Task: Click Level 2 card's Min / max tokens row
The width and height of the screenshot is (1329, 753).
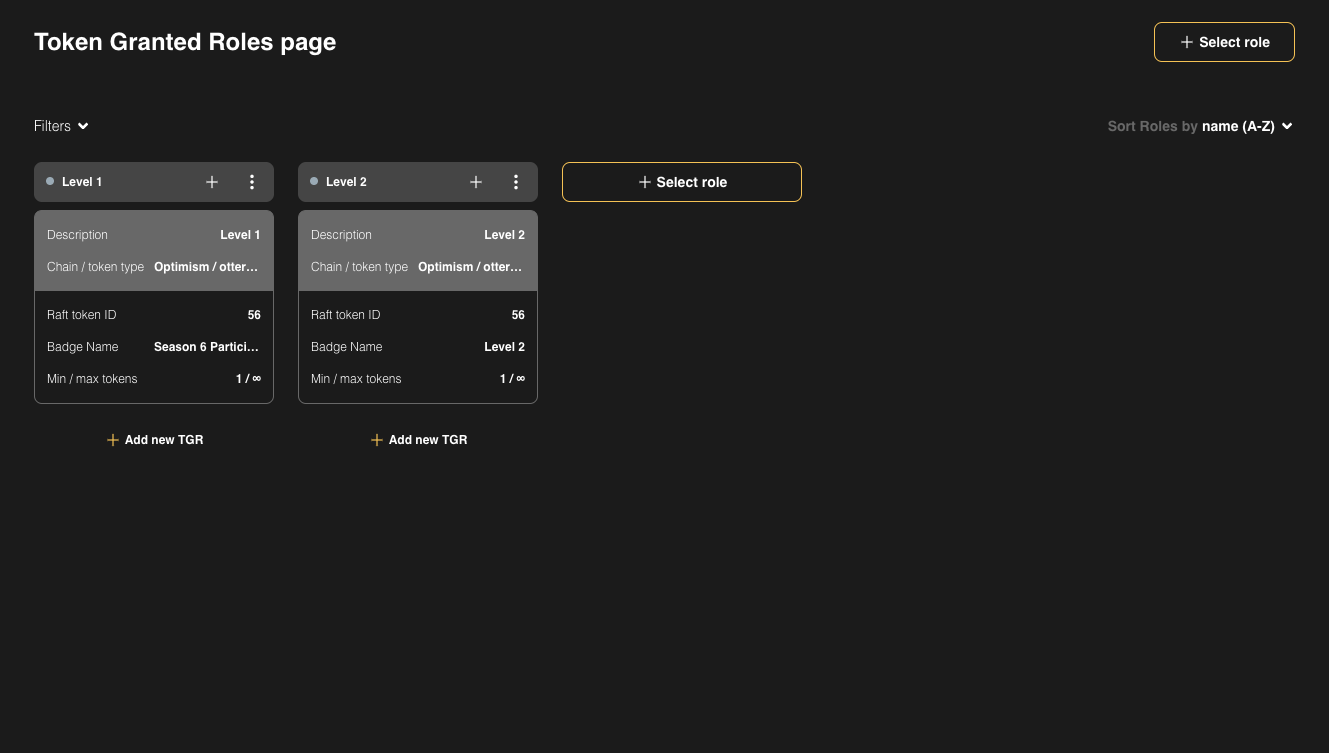Action: pyautogui.click(x=418, y=379)
